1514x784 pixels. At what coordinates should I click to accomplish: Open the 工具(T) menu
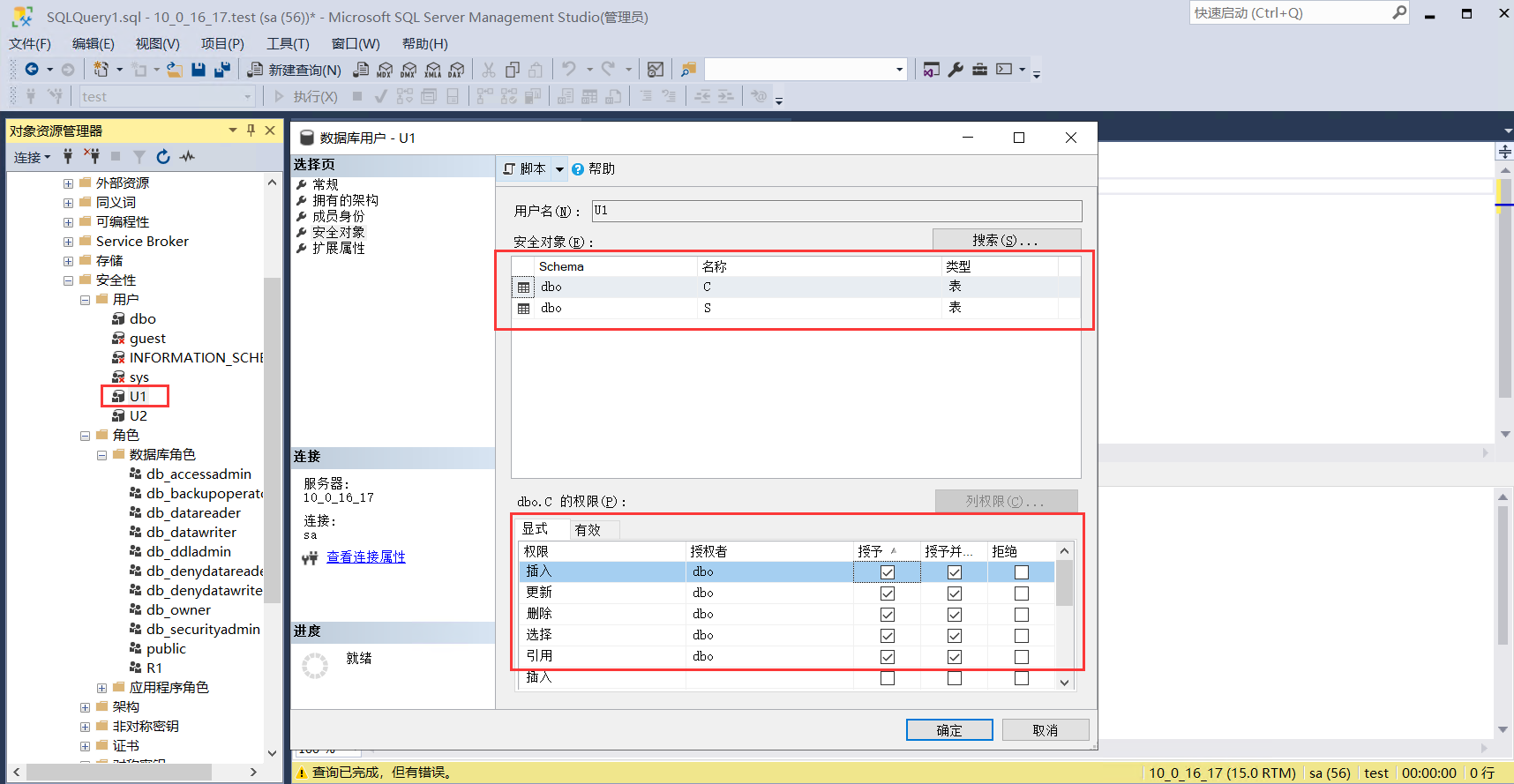point(288,43)
